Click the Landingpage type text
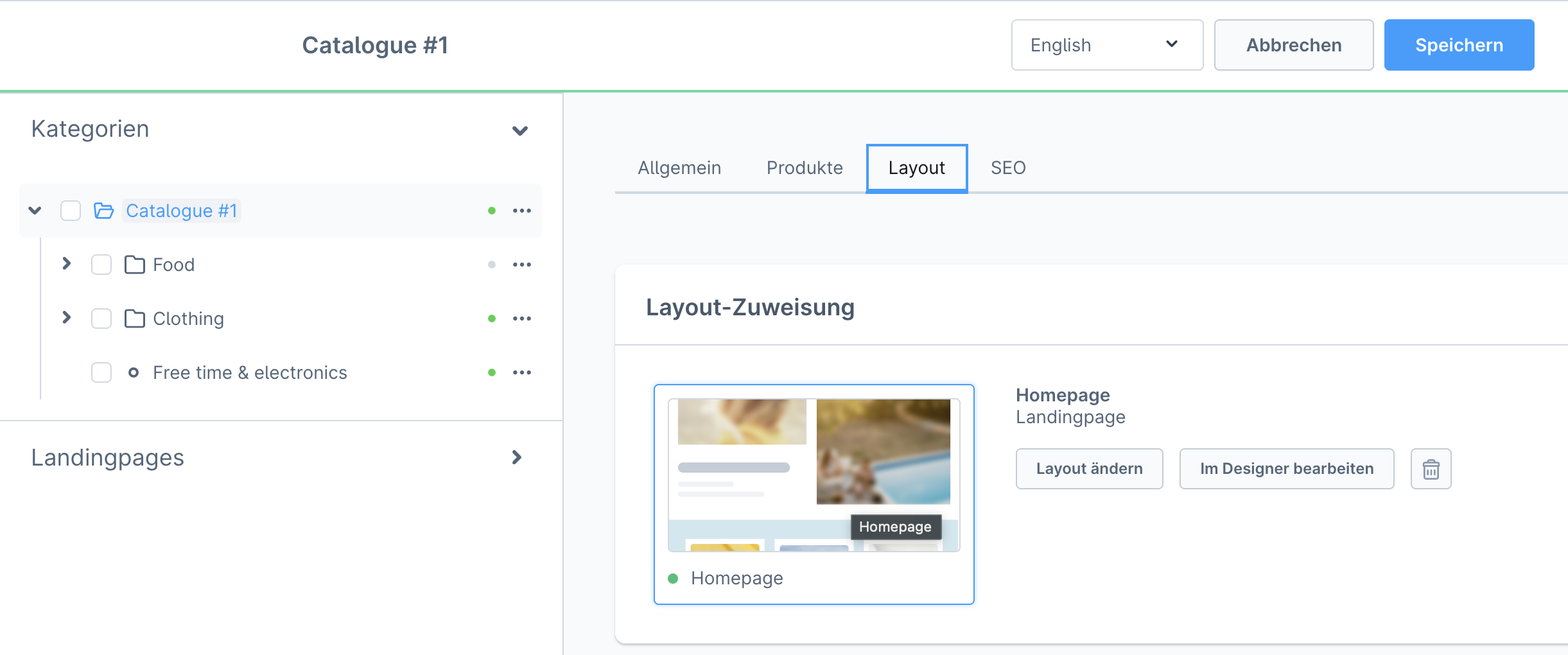The height and width of the screenshot is (655, 1568). click(x=1070, y=417)
